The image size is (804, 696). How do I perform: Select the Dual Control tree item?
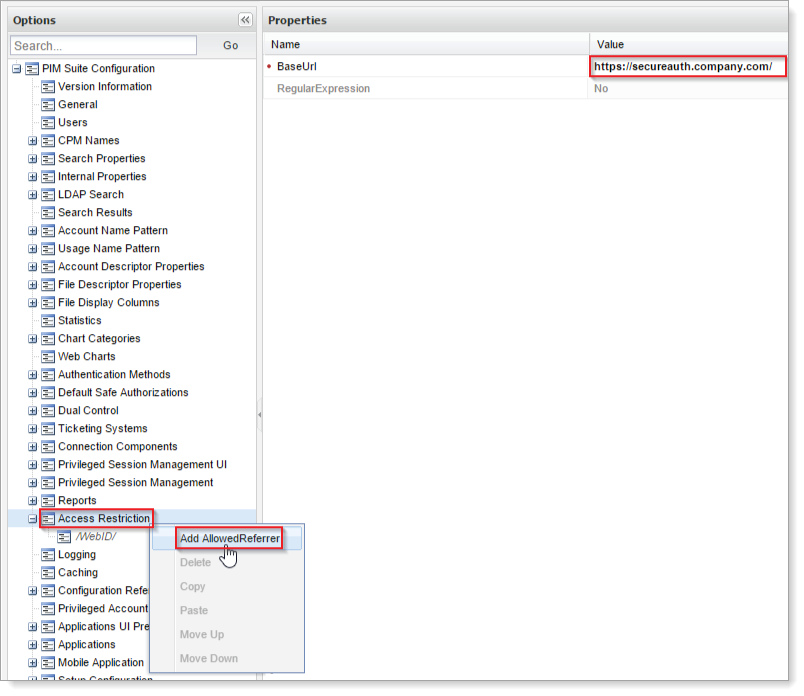coord(88,411)
